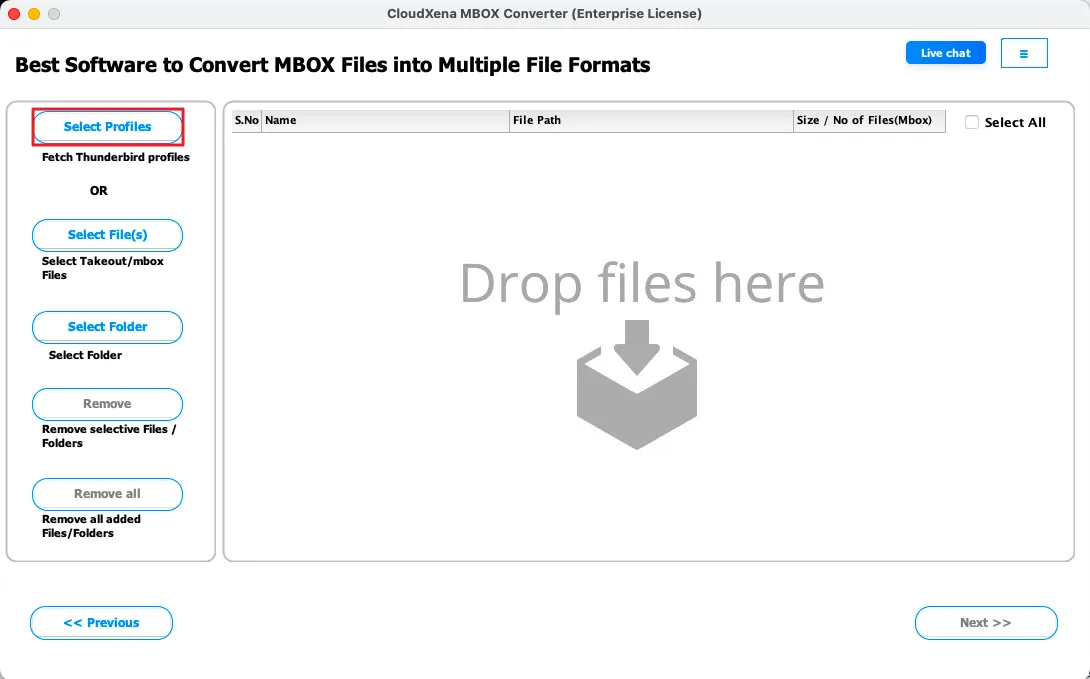Screen dimensions: 1090x679
Task: Click the drop box arrow icon
Action: [636, 384]
